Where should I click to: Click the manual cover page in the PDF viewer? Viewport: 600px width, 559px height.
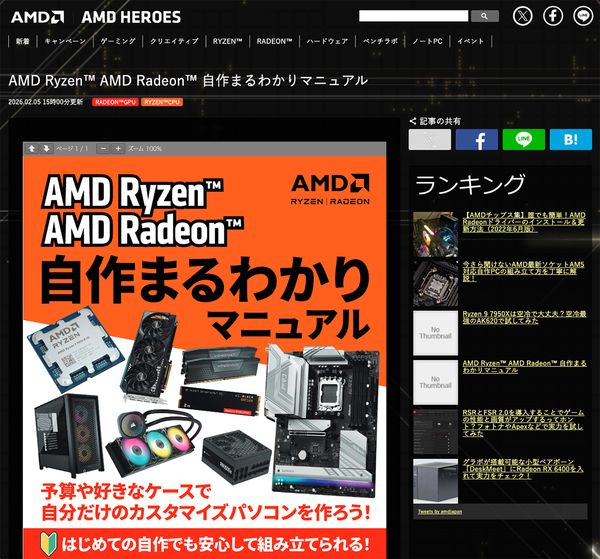(x=205, y=357)
